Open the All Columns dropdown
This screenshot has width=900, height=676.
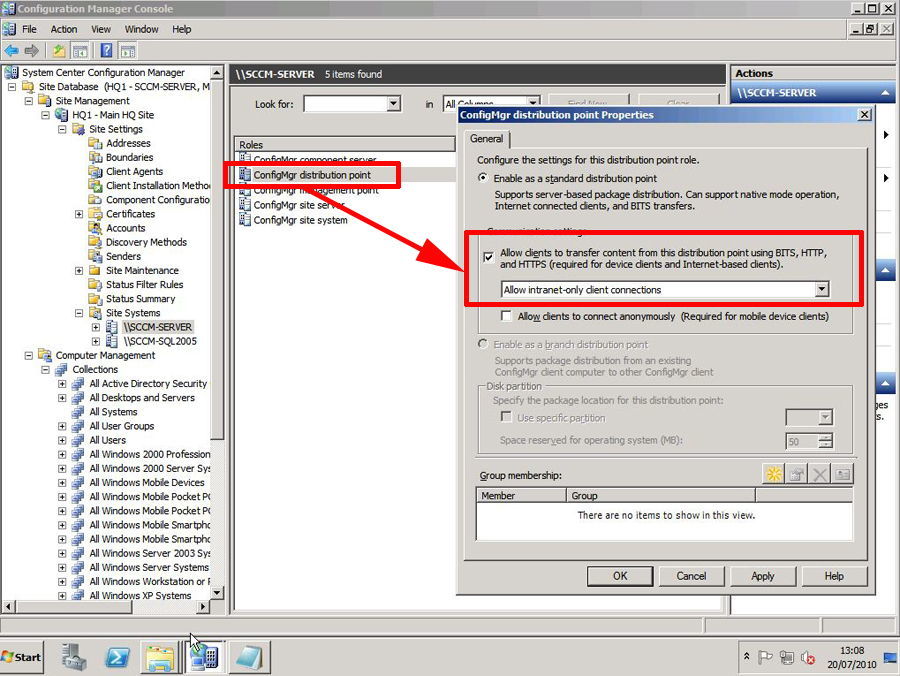[x=533, y=103]
